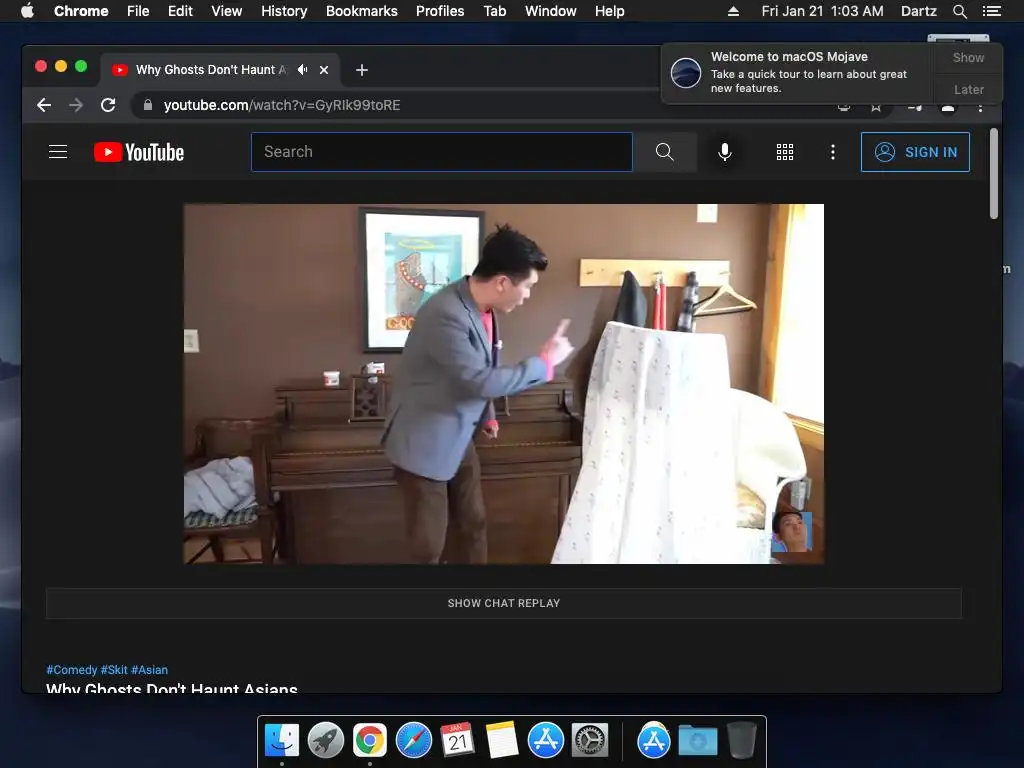Go back with the browser arrow
1024x768 pixels.
[x=44, y=105]
